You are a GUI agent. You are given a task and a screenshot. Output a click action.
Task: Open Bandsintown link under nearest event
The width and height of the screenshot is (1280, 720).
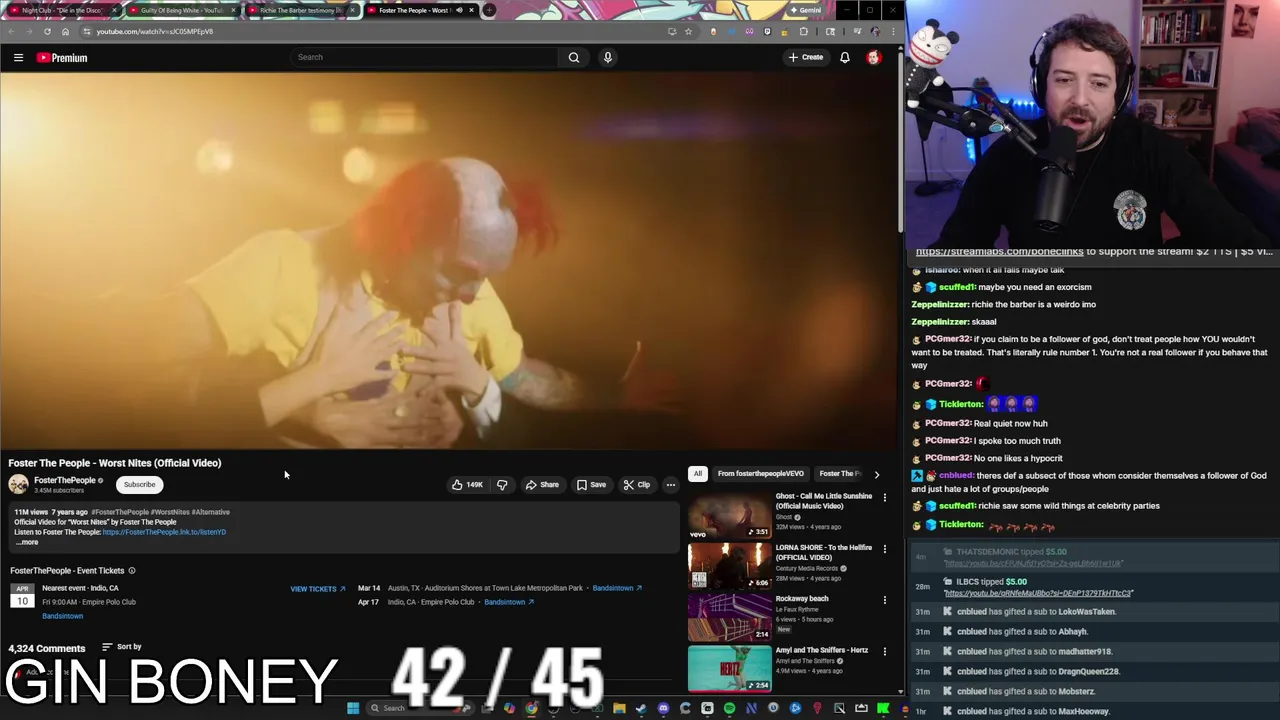coord(62,616)
